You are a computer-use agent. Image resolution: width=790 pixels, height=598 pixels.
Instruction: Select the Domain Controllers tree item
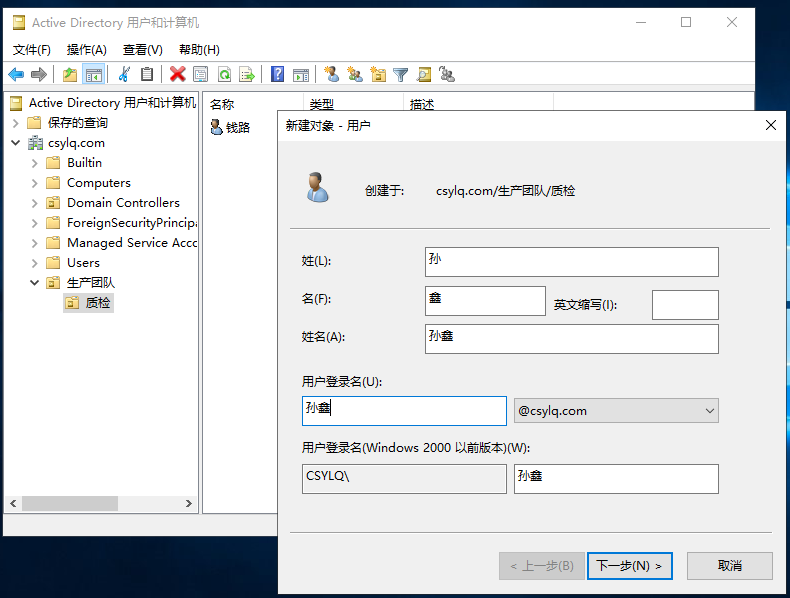coord(123,203)
